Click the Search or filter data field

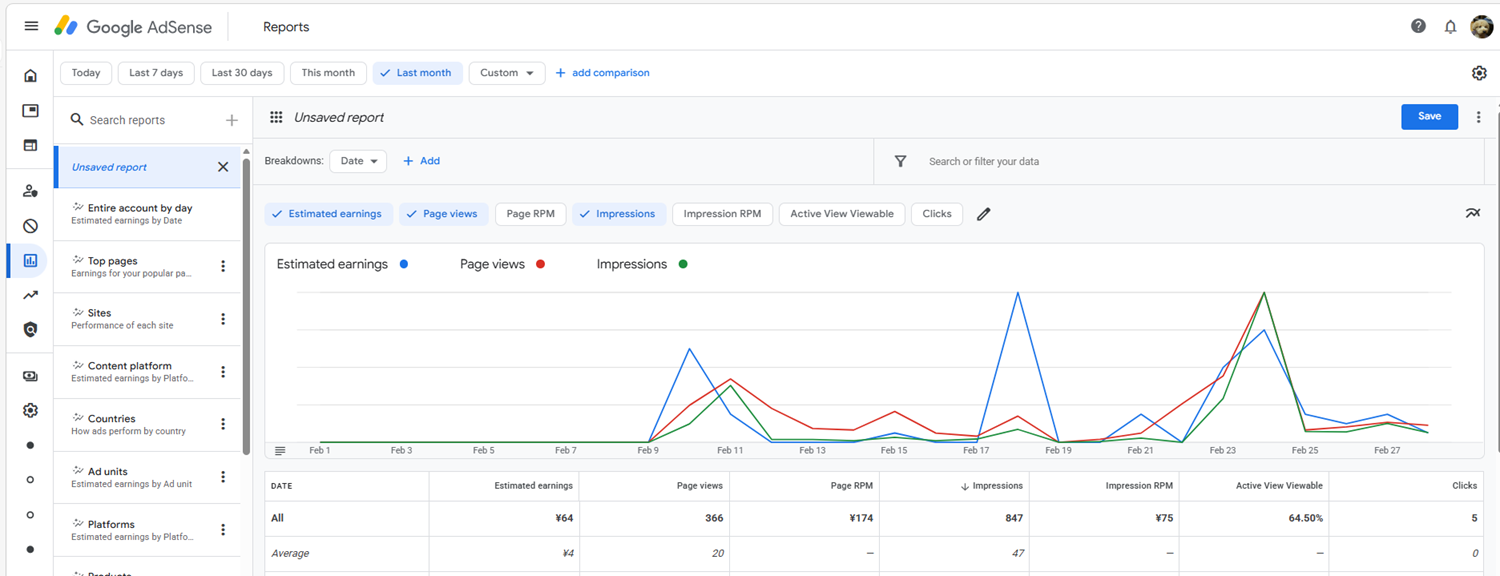(x=1100, y=161)
